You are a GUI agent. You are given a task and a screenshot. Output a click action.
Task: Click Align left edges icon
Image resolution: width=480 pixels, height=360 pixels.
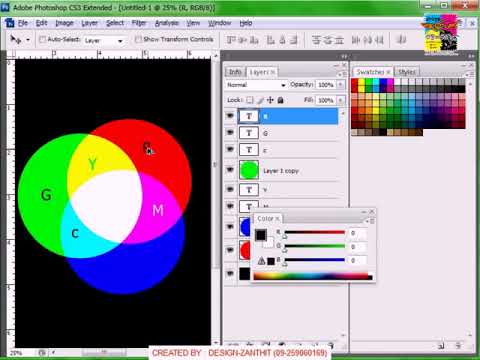pyautogui.click(x=270, y=40)
